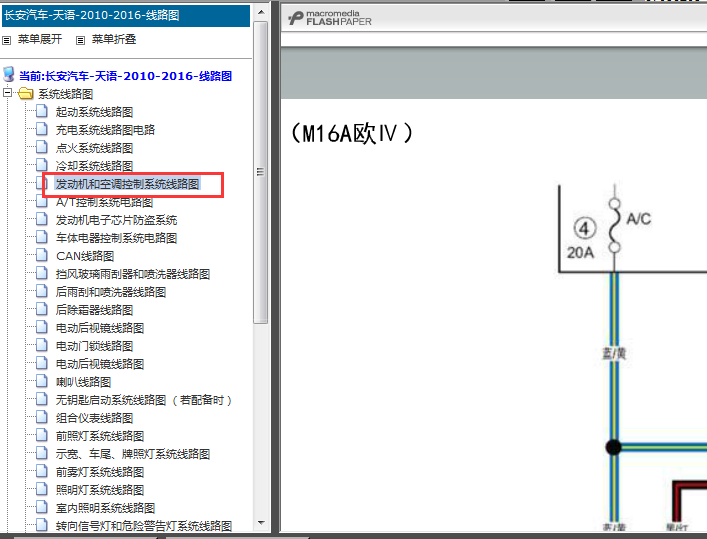
Task: Click the page icon beside 后除霜器线路图
Action: click(41, 309)
